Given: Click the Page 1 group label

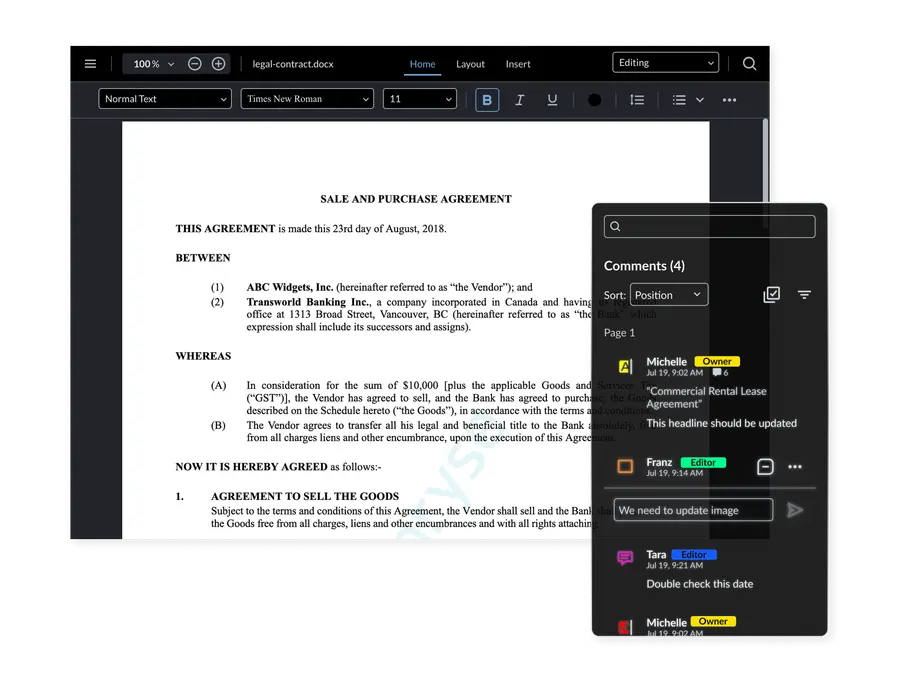Looking at the screenshot, I should tap(619, 333).
